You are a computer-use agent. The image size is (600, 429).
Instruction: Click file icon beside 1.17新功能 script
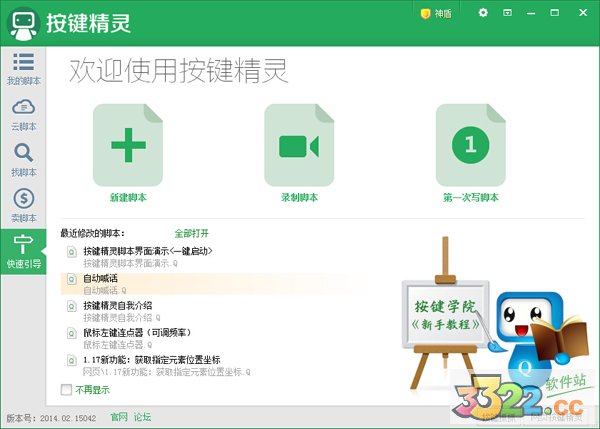[72, 360]
